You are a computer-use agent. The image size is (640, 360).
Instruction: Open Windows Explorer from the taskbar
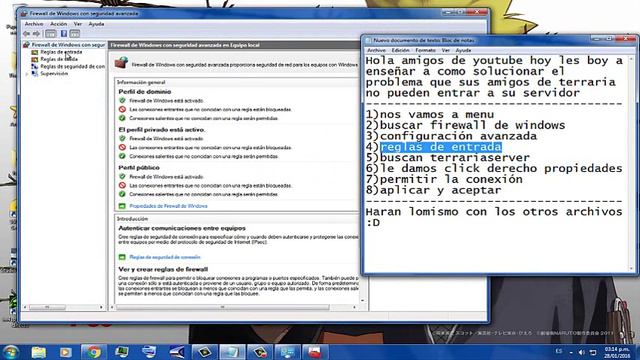click(x=39, y=352)
